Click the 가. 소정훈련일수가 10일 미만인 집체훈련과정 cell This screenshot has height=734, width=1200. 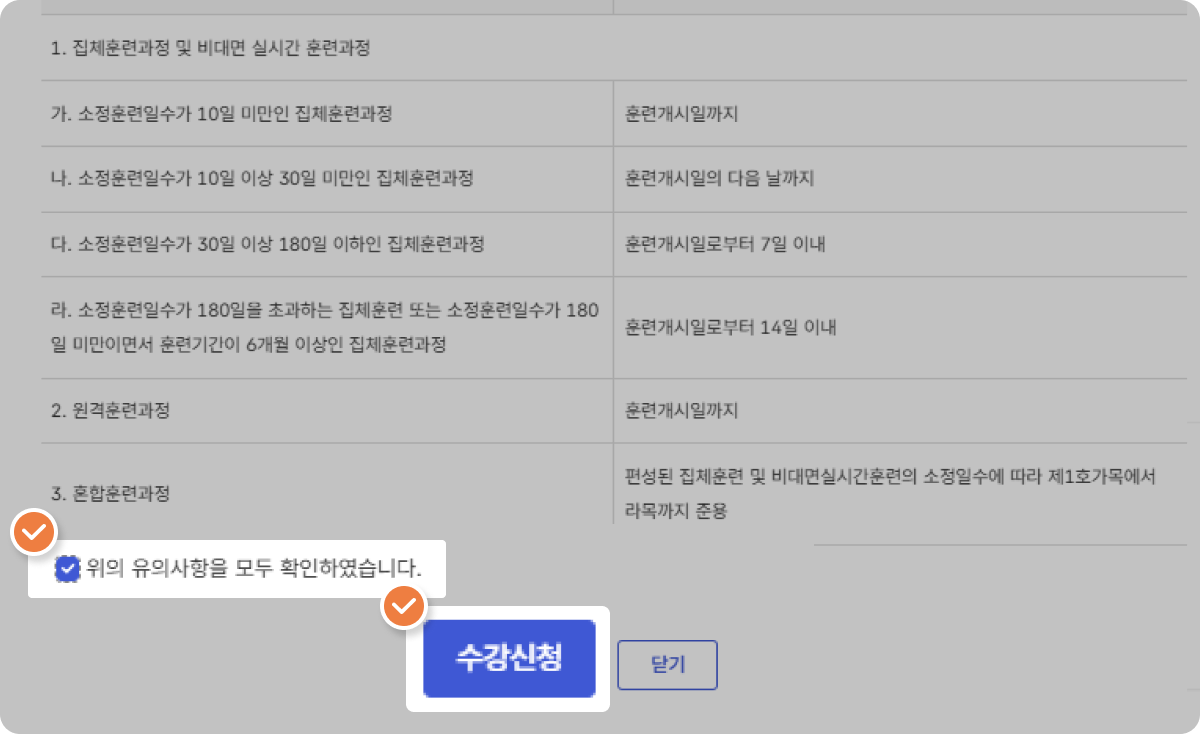(x=221, y=114)
